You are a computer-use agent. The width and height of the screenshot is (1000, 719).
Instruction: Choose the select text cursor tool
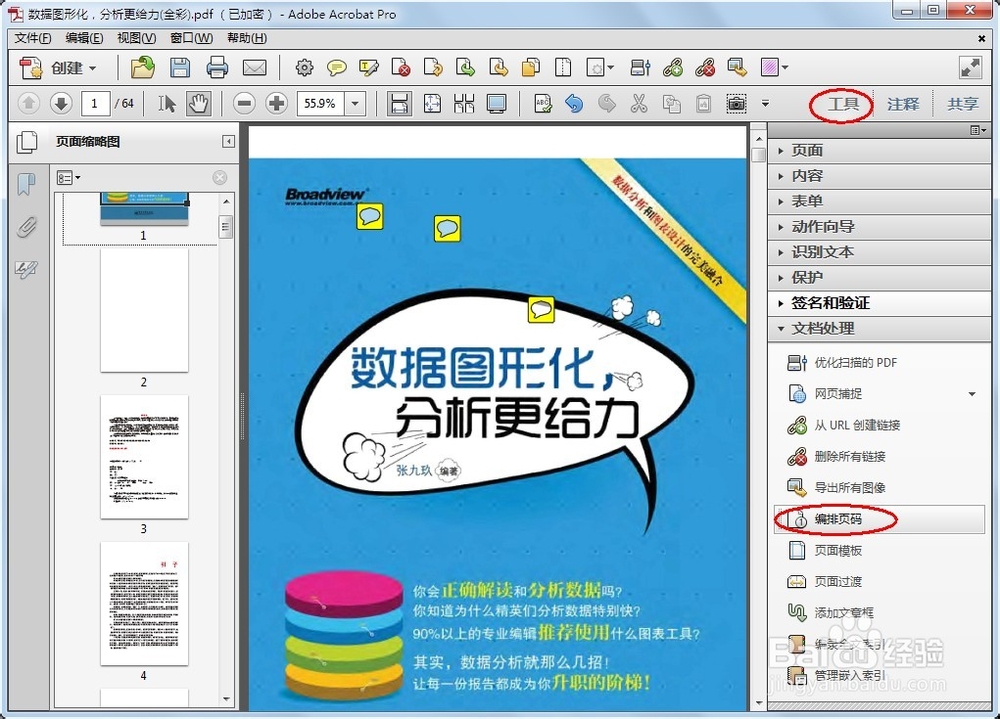(167, 103)
